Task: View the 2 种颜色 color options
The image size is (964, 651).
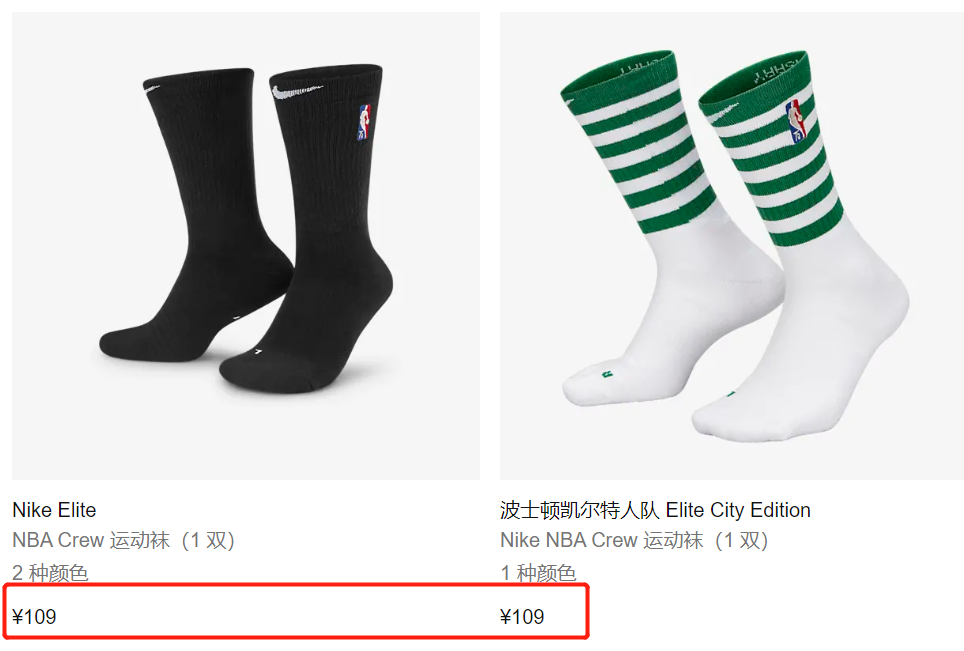Action: (x=50, y=573)
